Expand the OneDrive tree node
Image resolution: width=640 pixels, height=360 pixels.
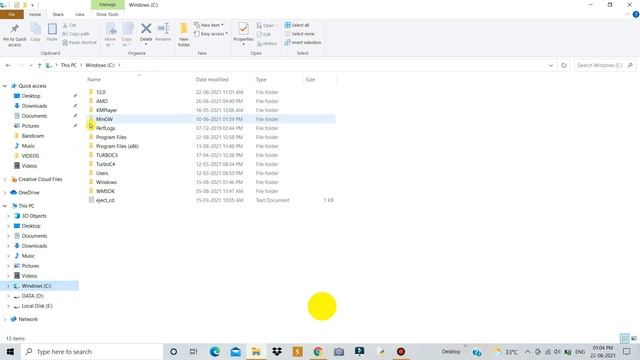[x=5, y=193]
